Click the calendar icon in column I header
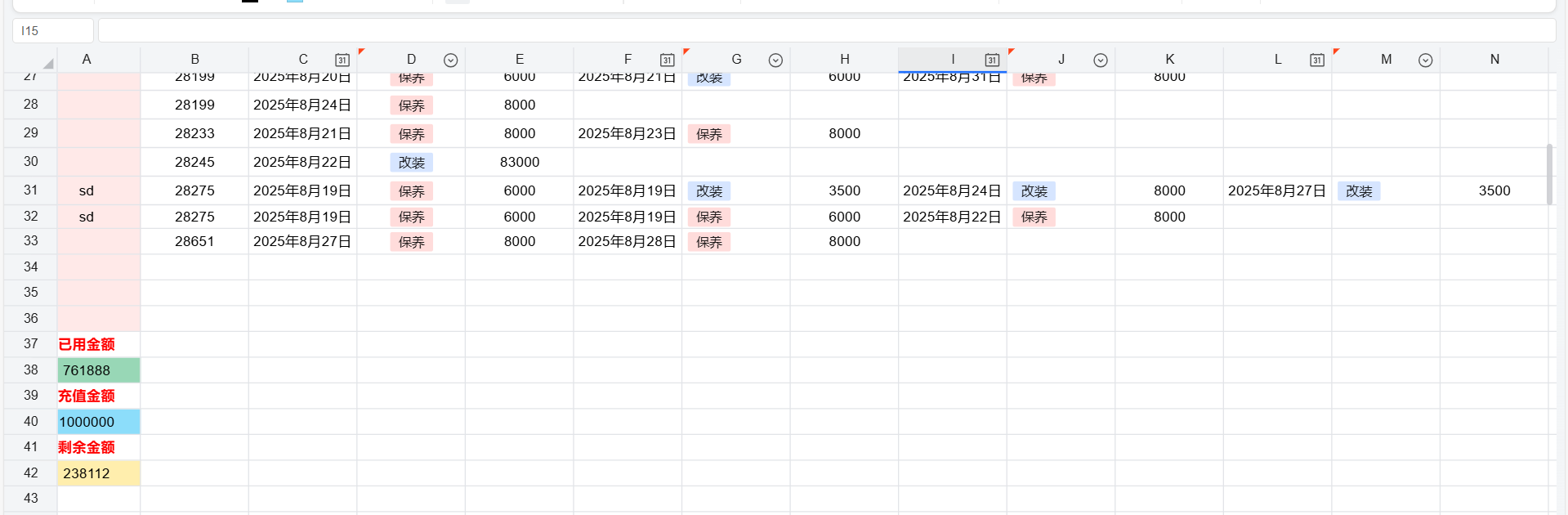 991,60
